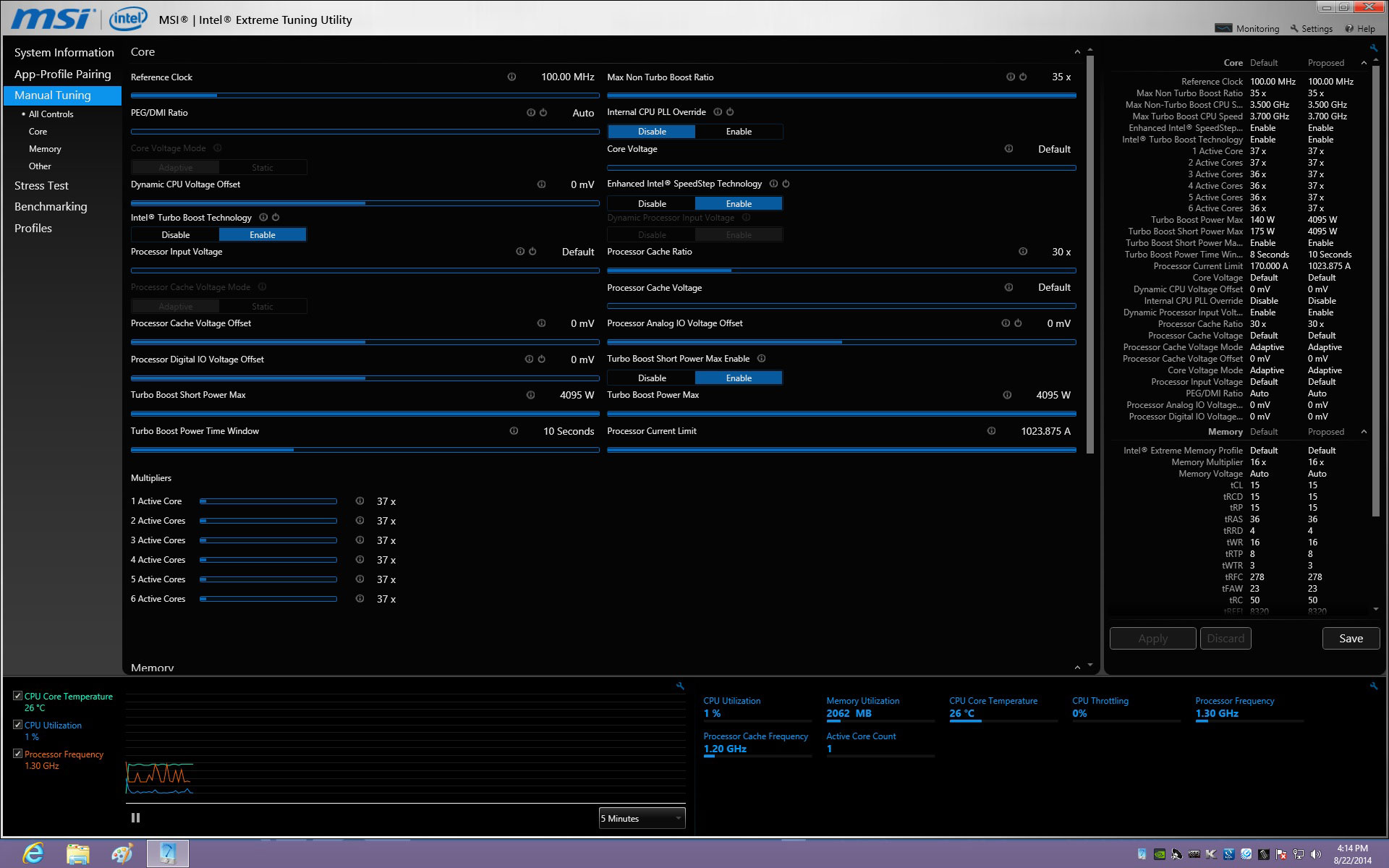Click the main tuning panel vertical scrollbar
Screen dimensions: 1389x868
(x=1090, y=253)
